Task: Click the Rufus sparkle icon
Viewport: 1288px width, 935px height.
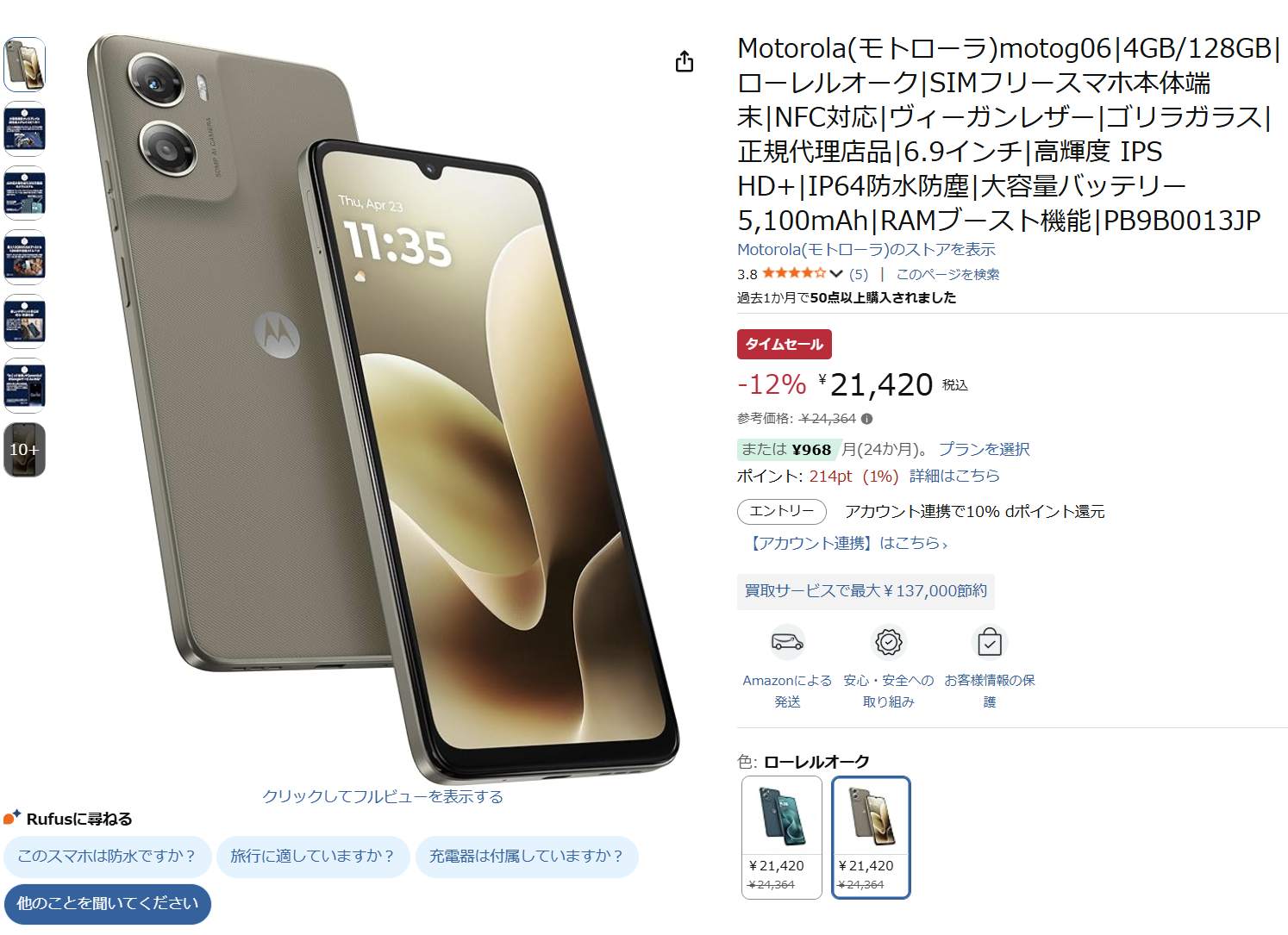Action: pos(12,817)
